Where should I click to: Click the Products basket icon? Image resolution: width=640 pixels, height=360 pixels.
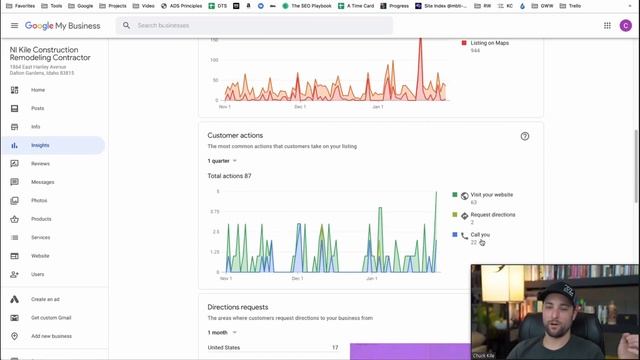pyautogui.click(x=15, y=219)
